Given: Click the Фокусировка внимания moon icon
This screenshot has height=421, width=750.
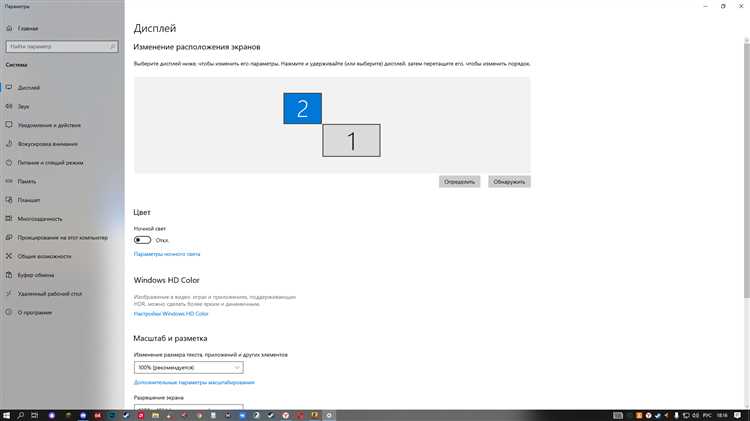Looking at the screenshot, I should pos(9,144).
